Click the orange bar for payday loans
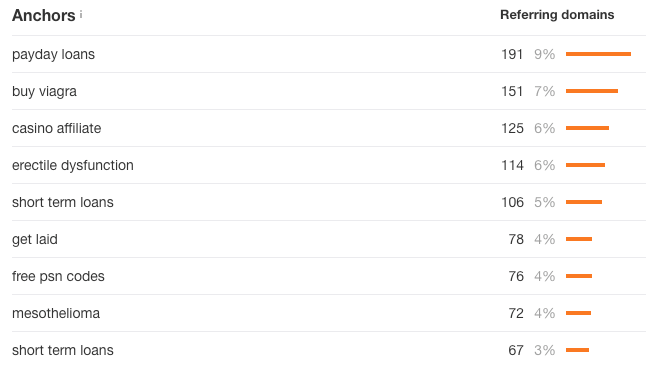Viewport: 646px width, 368px height. point(598,54)
